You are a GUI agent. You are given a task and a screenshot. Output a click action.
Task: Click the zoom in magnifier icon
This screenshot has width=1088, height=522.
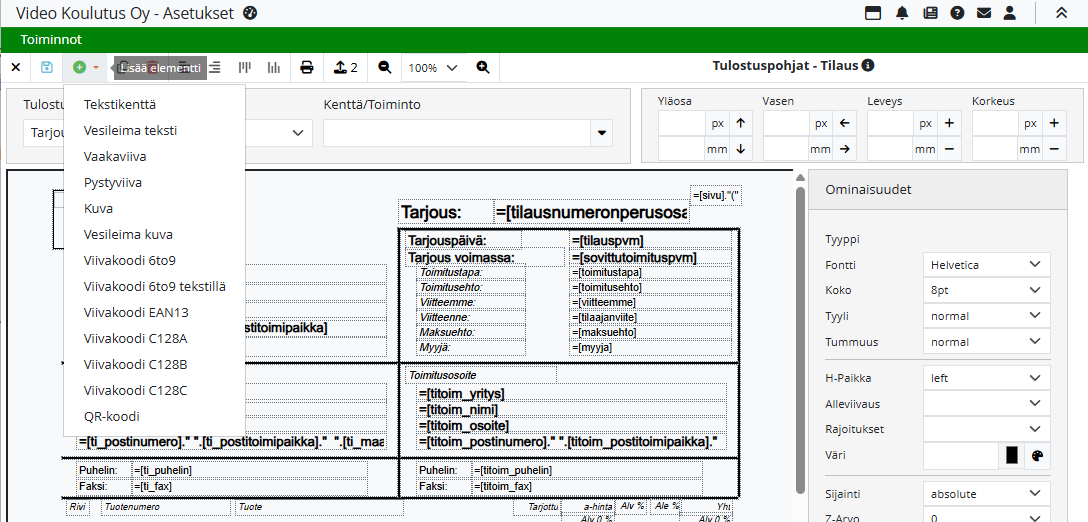(x=483, y=67)
